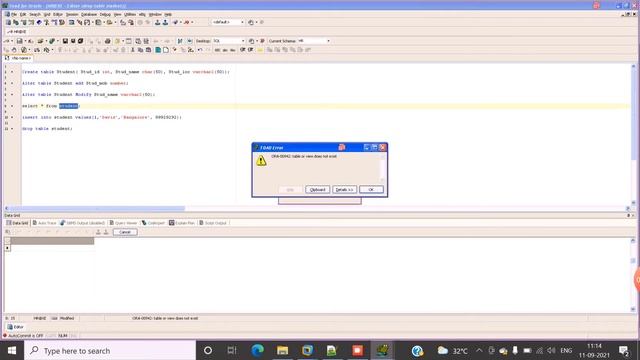Click the Windows Start button
The height and width of the screenshot is (360, 640).
coord(12,350)
